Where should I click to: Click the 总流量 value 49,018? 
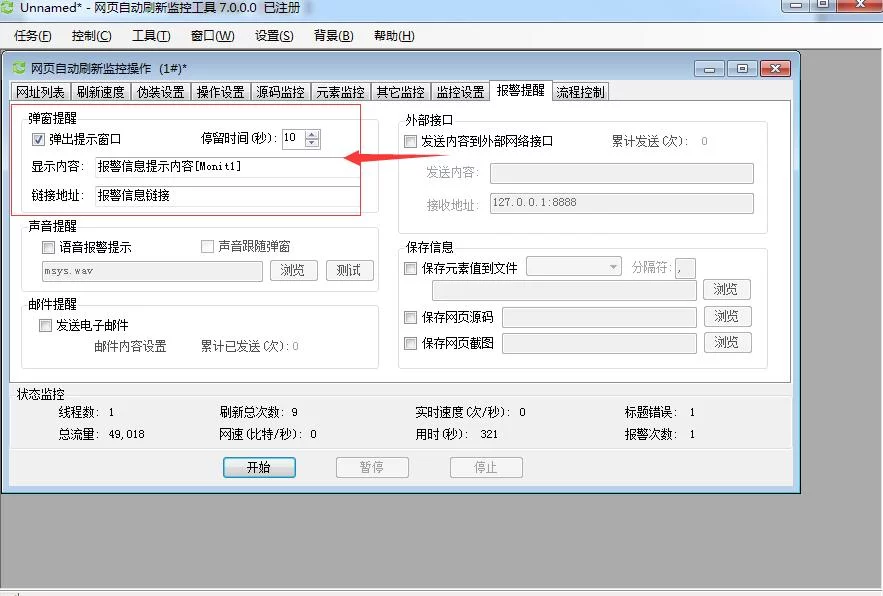pyautogui.click(x=127, y=434)
